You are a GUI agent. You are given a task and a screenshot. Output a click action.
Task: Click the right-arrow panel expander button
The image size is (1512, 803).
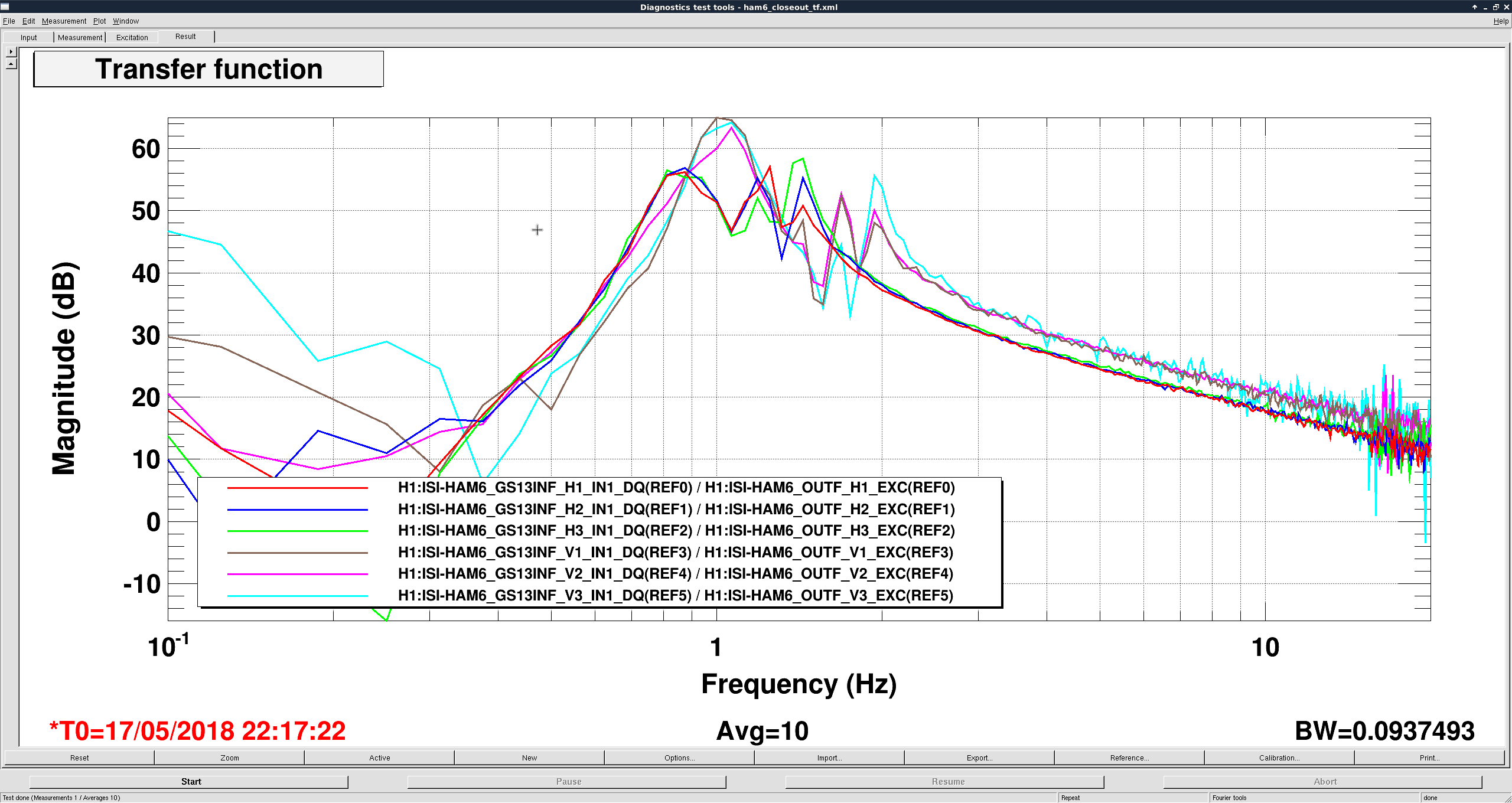coord(11,52)
